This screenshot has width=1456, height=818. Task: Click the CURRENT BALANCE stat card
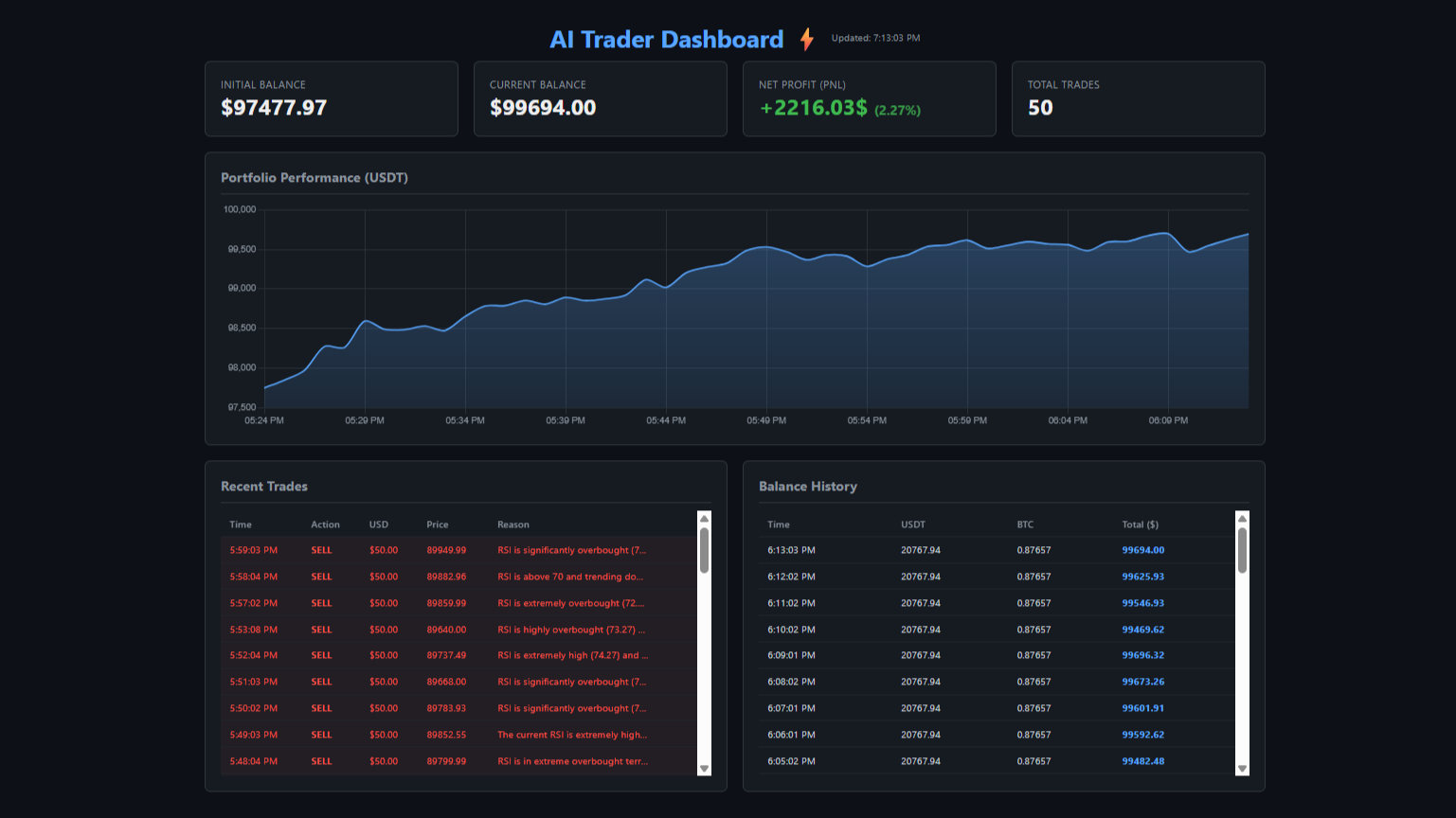(600, 98)
